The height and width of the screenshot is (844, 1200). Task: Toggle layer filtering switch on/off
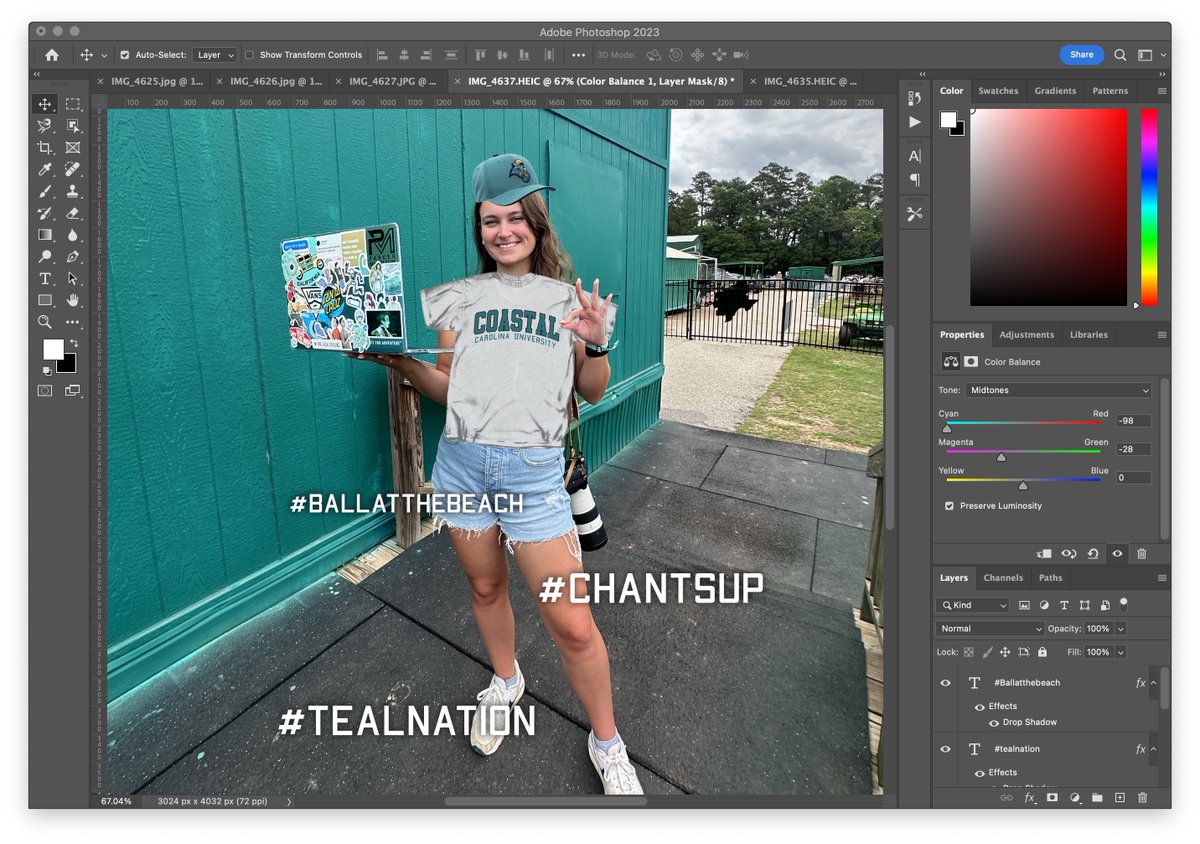click(1123, 603)
